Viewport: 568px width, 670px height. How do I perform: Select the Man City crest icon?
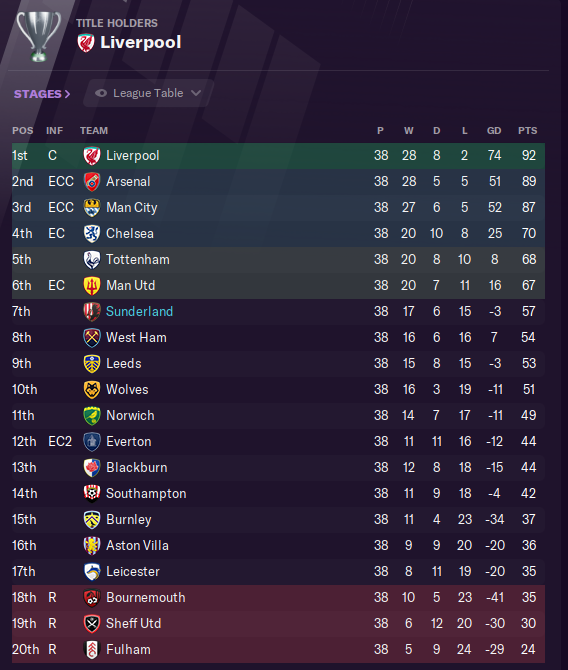click(92, 208)
